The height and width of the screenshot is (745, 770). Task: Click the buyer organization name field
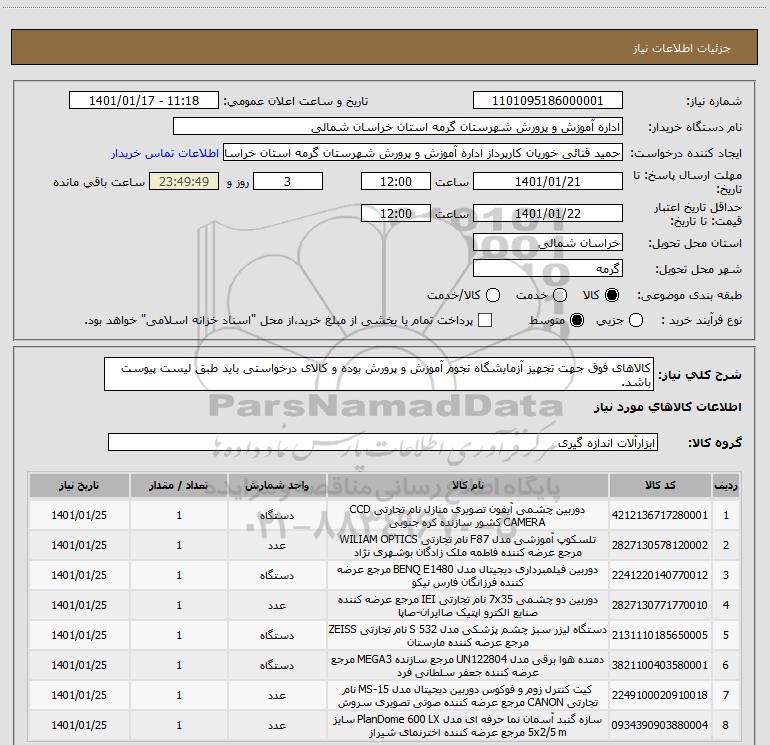point(398,127)
